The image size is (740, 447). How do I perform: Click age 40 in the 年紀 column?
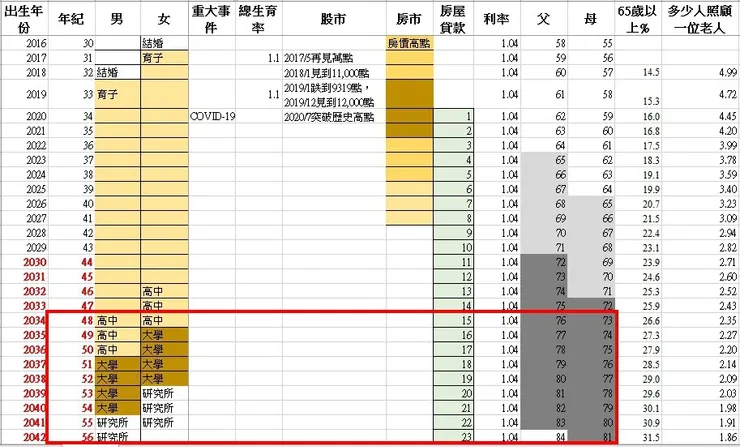71,204
